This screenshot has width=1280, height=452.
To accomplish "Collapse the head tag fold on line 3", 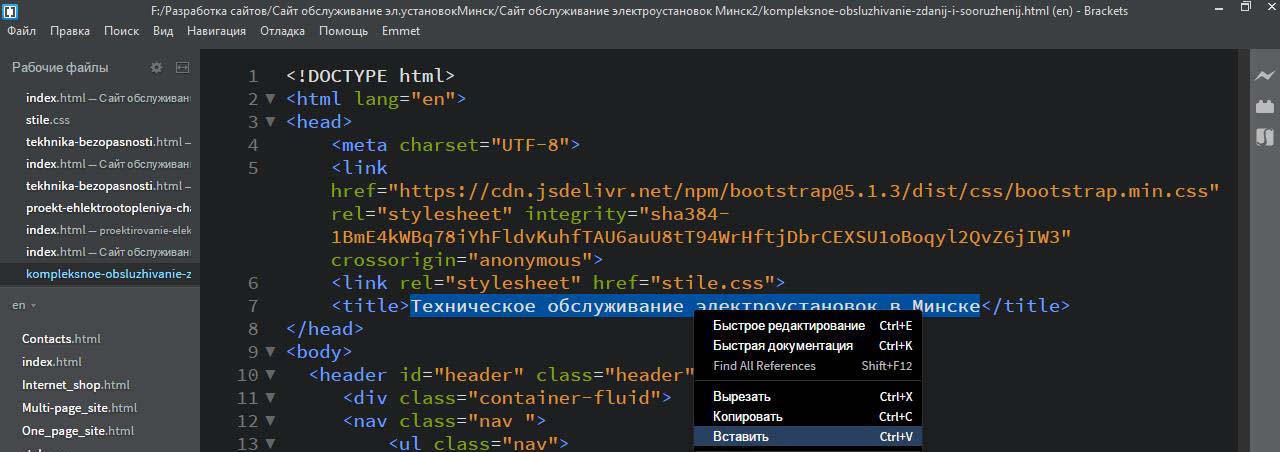I will (x=270, y=122).
